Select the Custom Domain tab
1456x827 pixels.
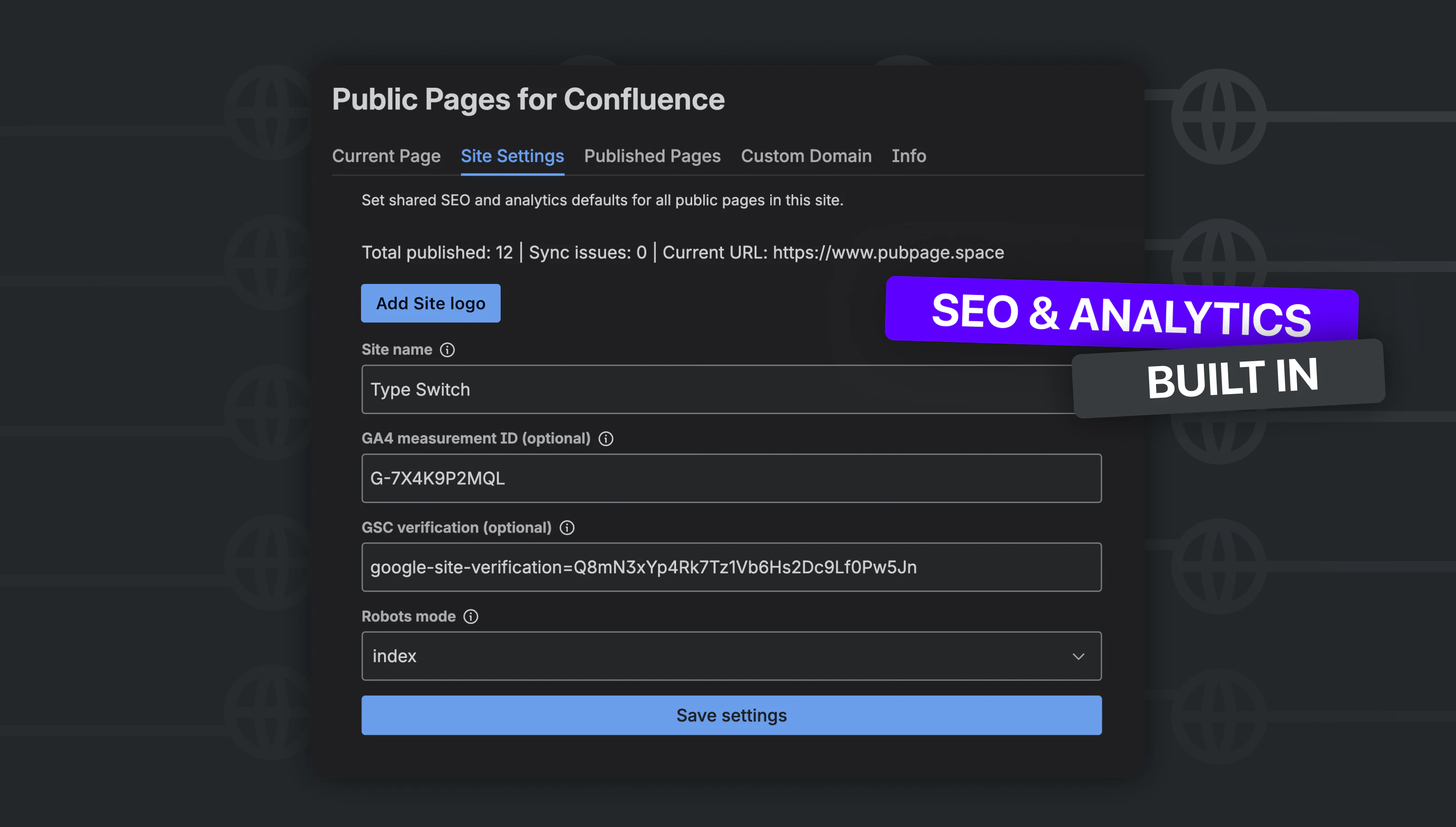[x=806, y=156]
